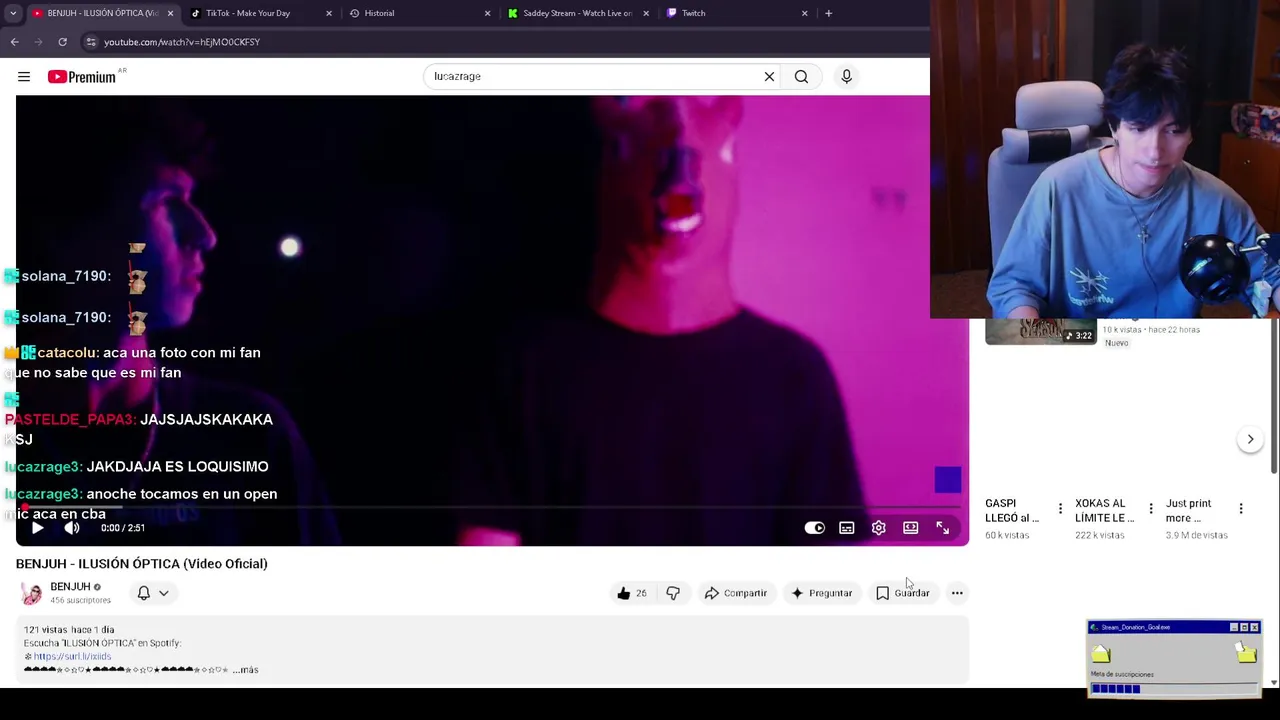1280x720 pixels.
Task: Select the BENJUH - ILUSIÓN ÓPTICA tab
Action: pyautogui.click(x=102, y=13)
